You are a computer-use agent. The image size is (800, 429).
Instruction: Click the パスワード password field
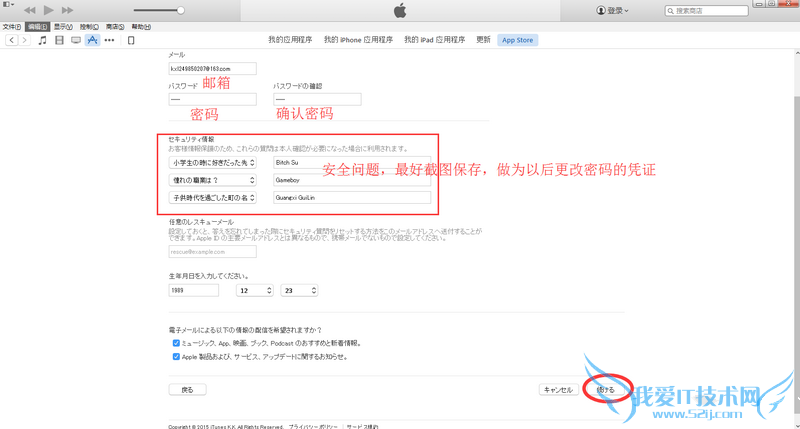tap(212, 99)
